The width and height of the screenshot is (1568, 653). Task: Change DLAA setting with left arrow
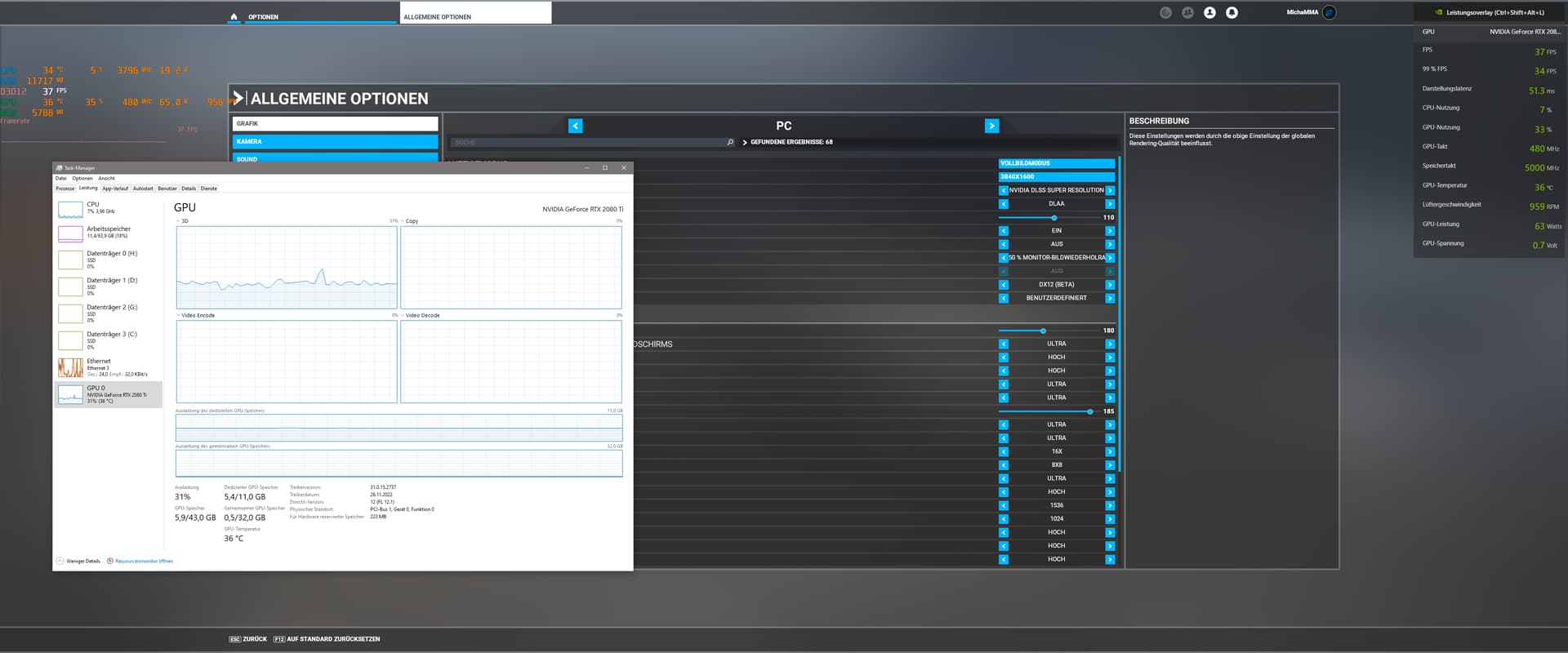(x=1004, y=204)
